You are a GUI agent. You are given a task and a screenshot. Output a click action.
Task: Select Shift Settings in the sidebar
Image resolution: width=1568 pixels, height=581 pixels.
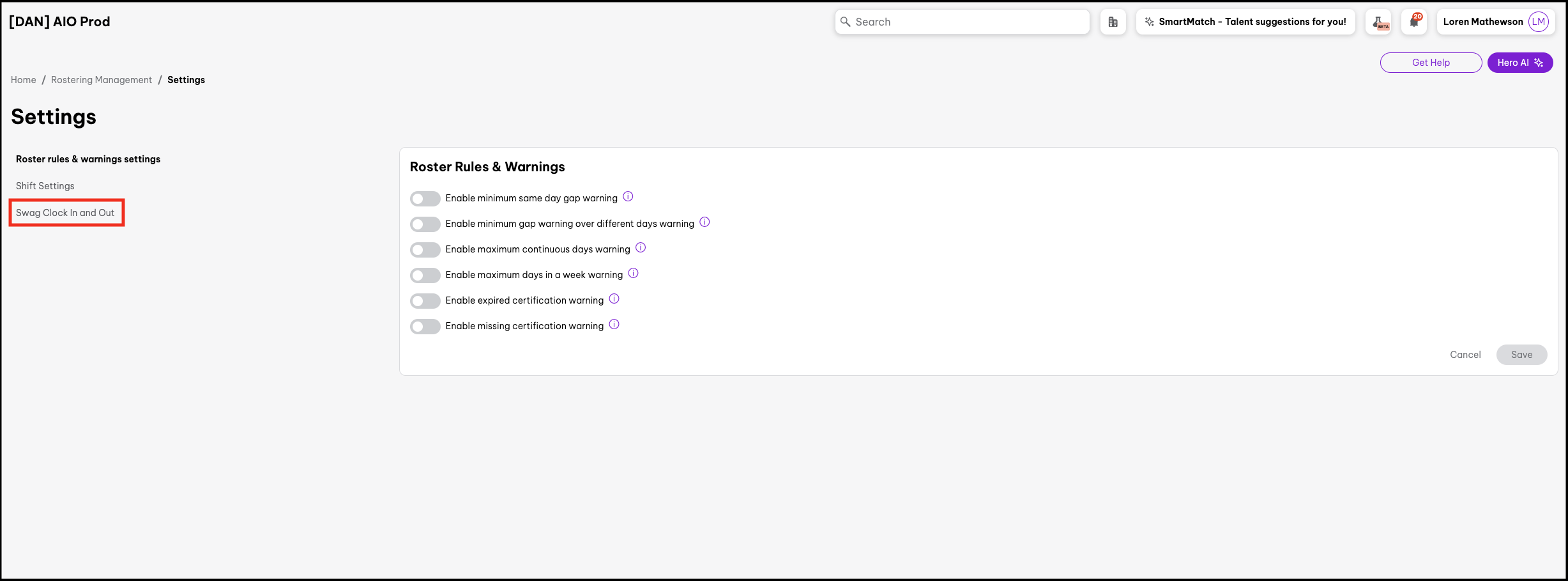tap(45, 186)
